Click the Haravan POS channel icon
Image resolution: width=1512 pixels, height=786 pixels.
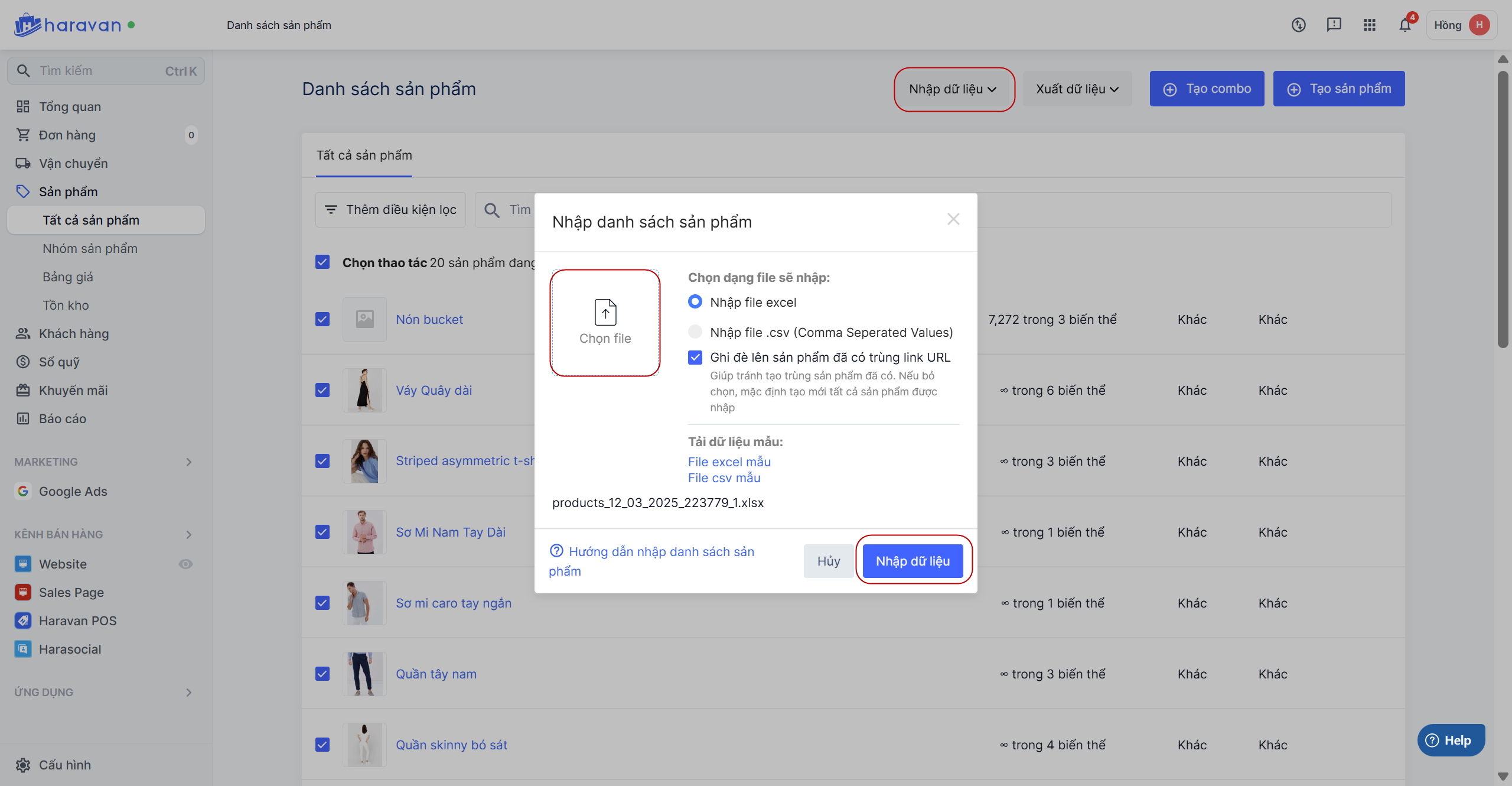click(x=23, y=621)
